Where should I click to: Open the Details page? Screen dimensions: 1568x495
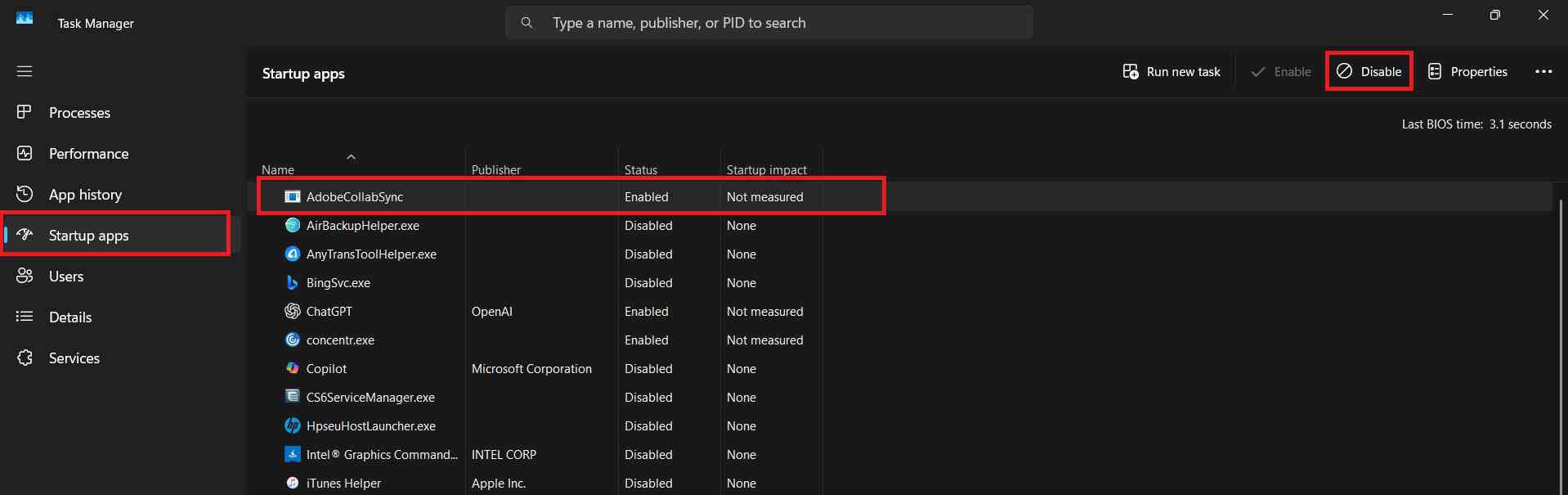tap(70, 317)
